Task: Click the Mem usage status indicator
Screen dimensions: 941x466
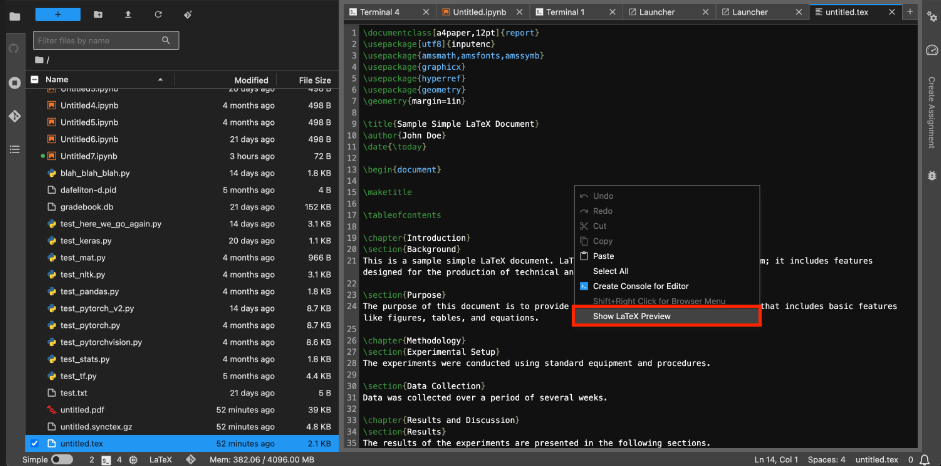Action: pos(262,460)
